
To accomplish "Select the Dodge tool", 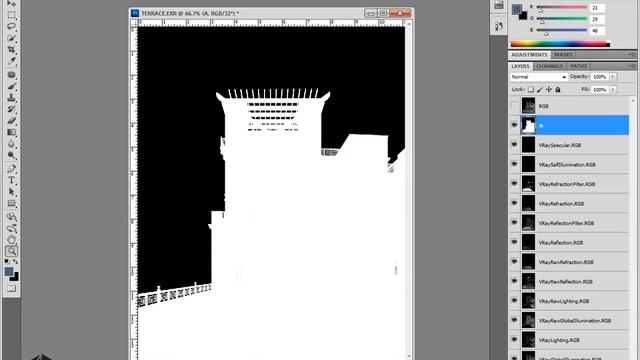I will (x=11, y=155).
